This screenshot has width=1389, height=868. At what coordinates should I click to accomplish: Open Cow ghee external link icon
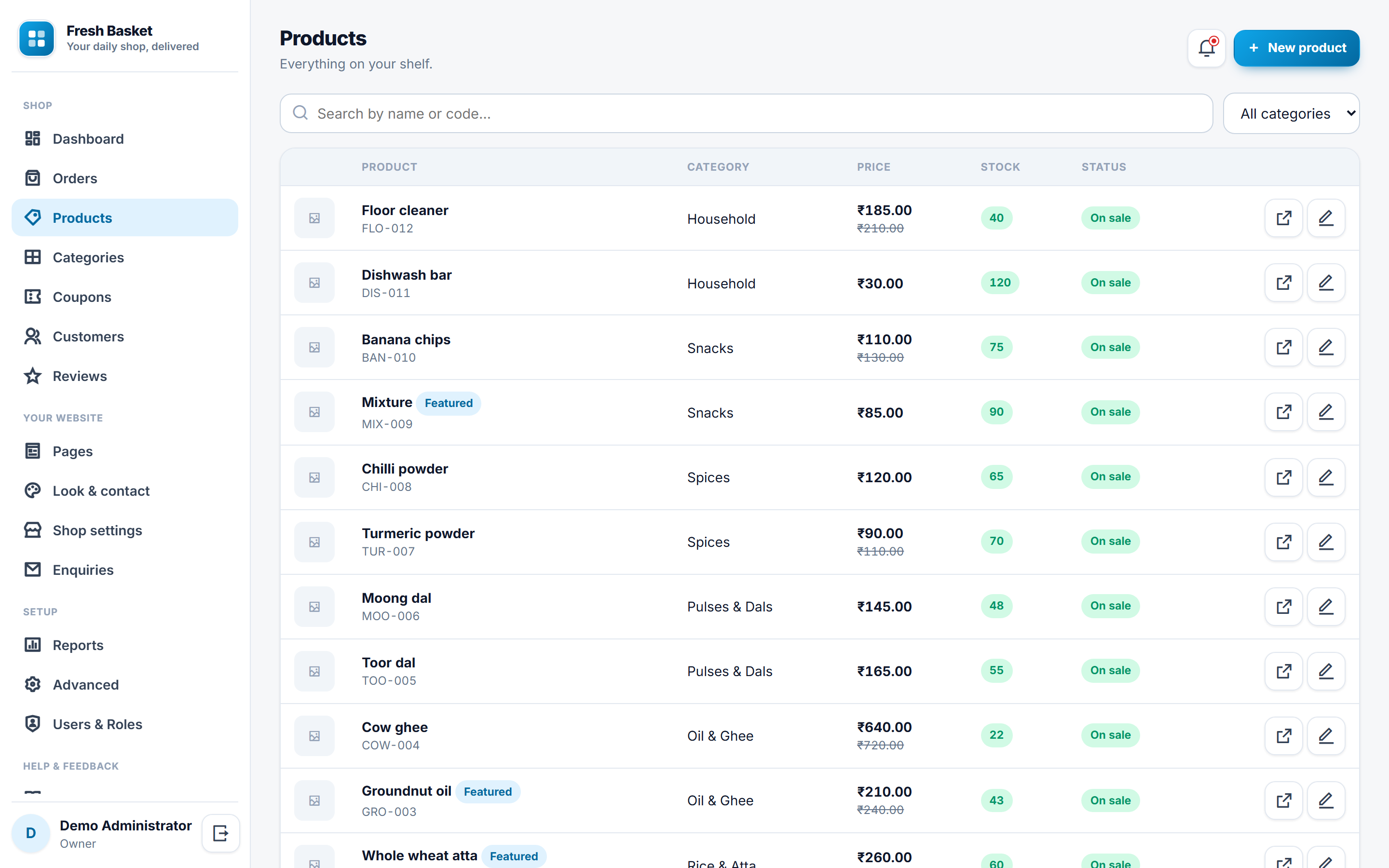pos(1283,735)
